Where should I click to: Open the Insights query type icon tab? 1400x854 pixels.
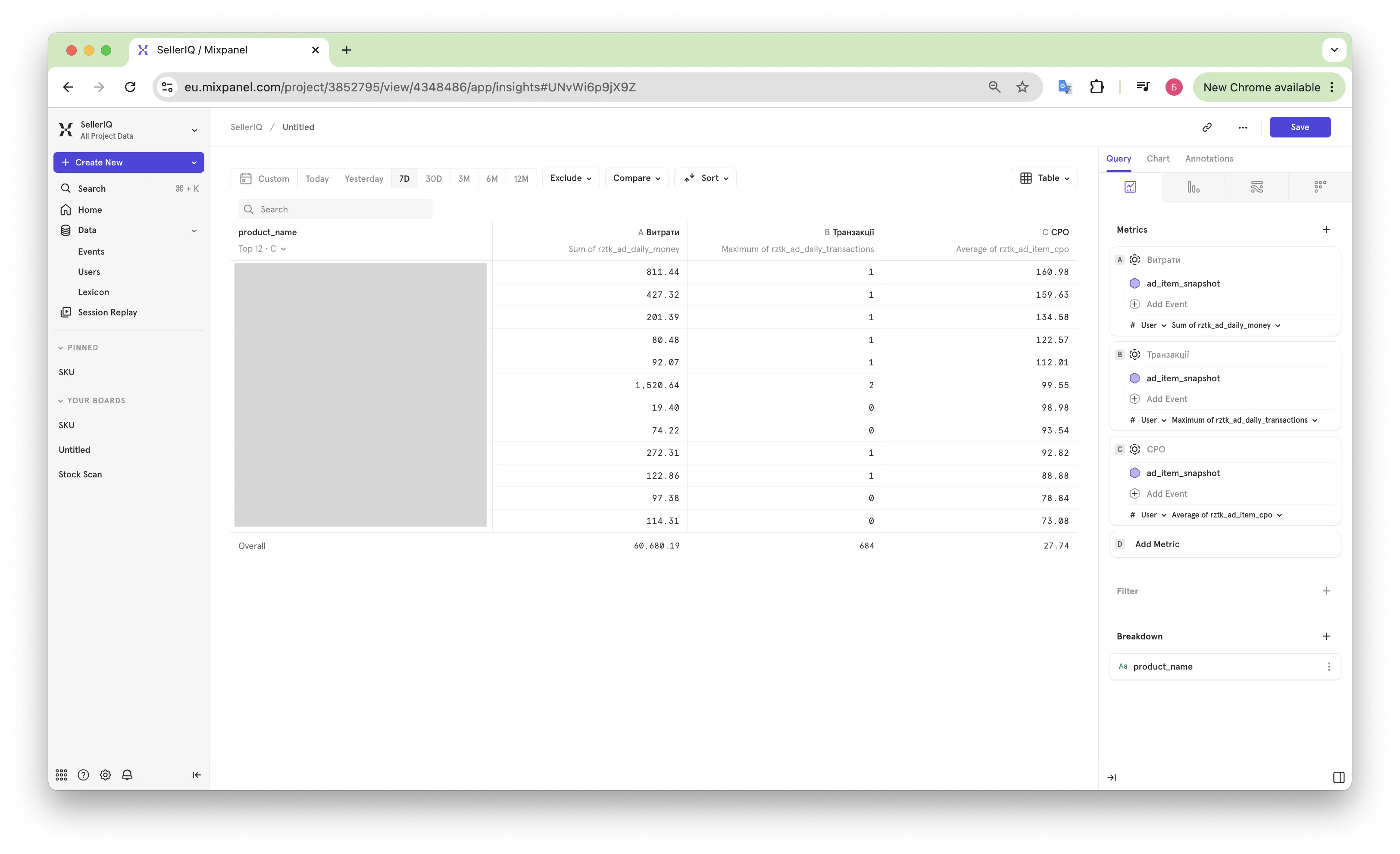[x=1130, y=187]
